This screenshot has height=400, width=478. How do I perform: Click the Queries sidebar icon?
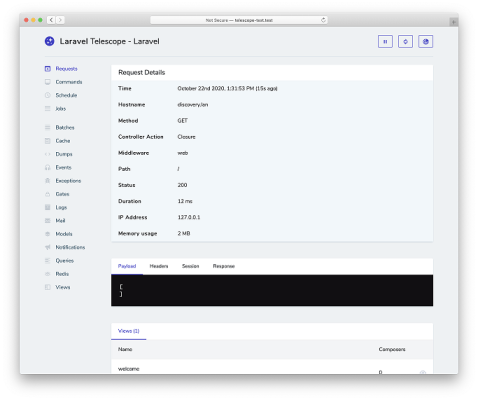[48, 261]
